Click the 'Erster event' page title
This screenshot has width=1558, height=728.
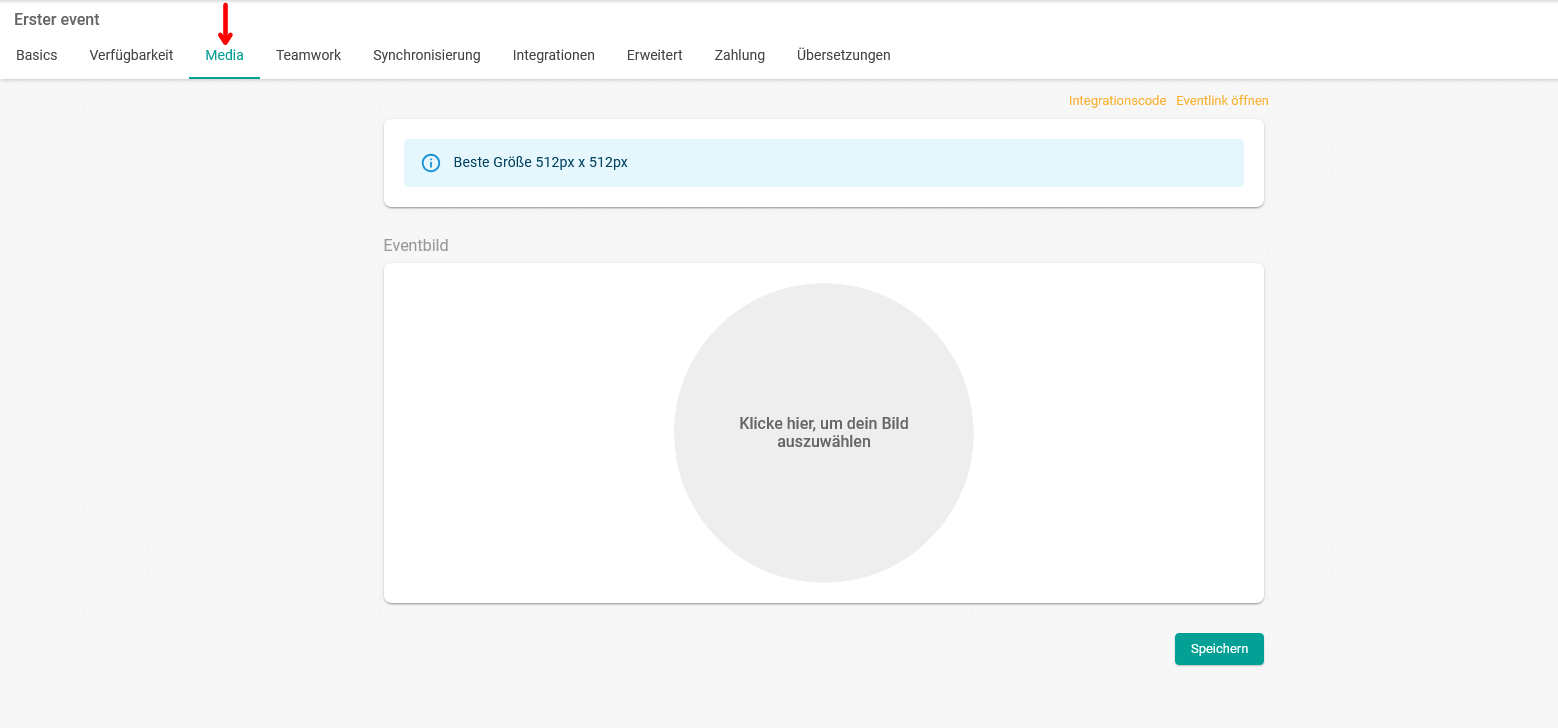(x=57, y=20)
